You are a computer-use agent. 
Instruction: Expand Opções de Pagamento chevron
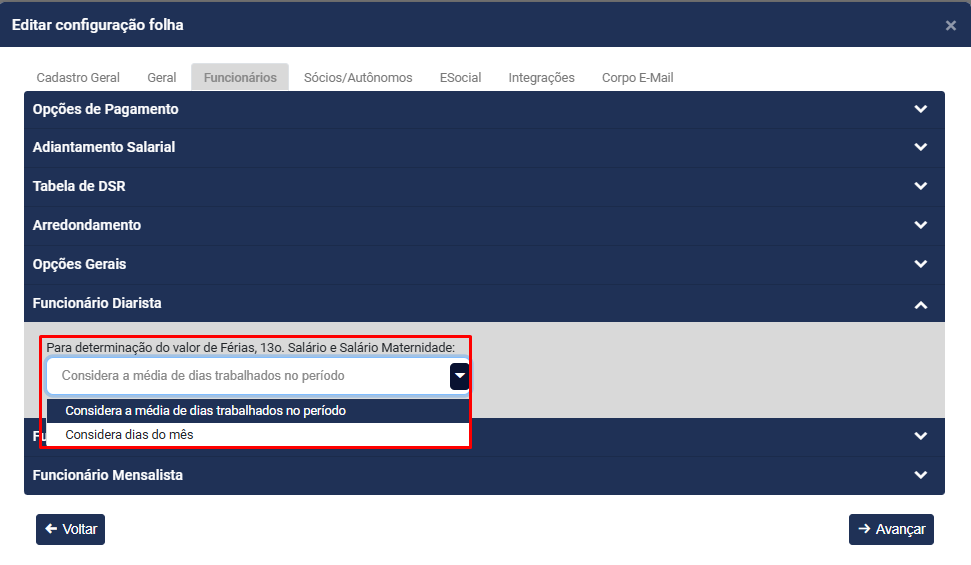921,109
